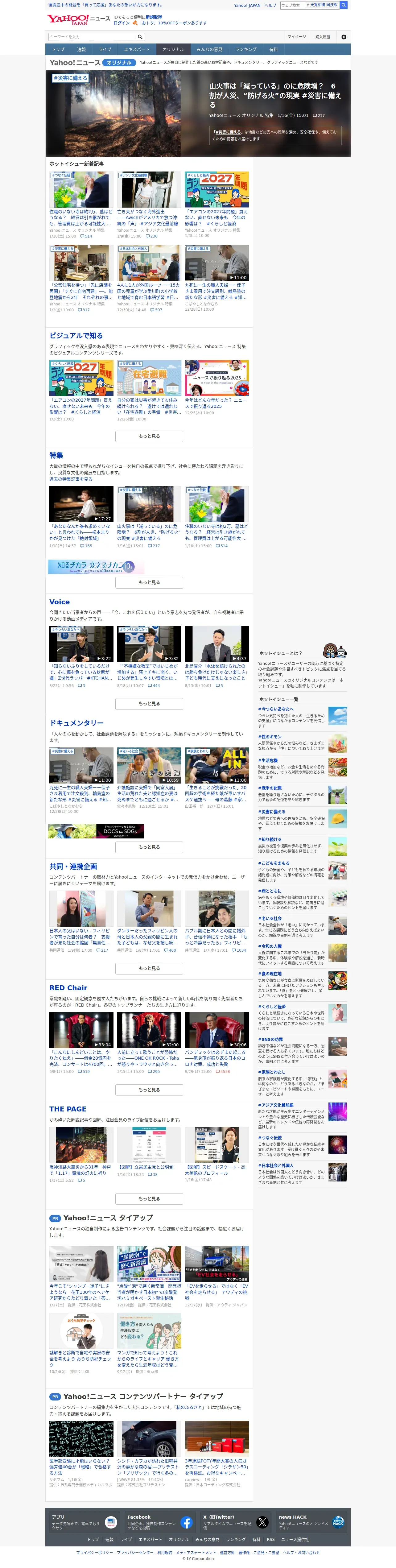Open the 在宅避難 visual thumbnail
This screenshot has width=396, height=1568.
coord(149,377)
